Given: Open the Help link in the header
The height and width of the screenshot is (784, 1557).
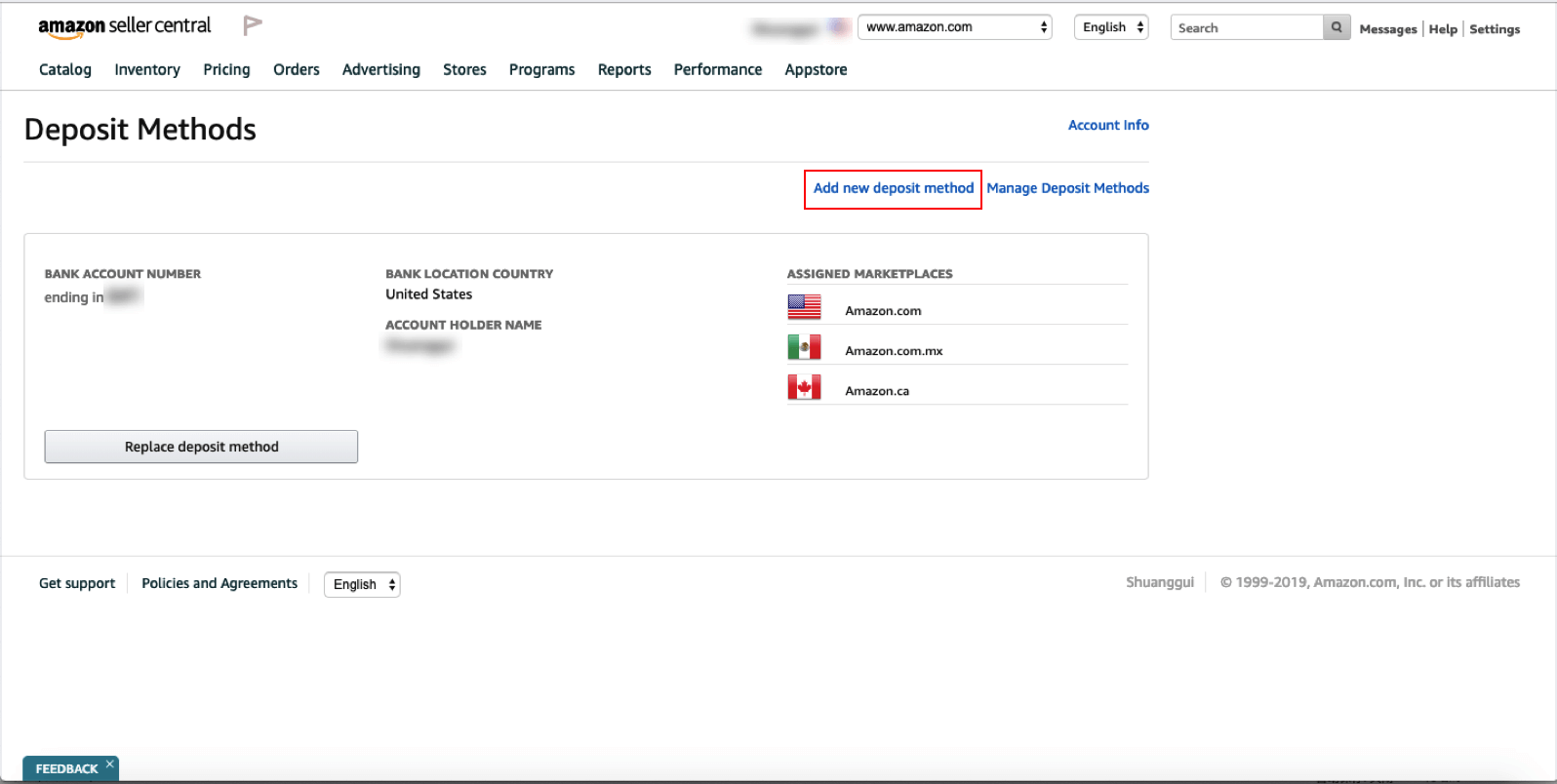Looking at the screenshot, I should 1443,29.
